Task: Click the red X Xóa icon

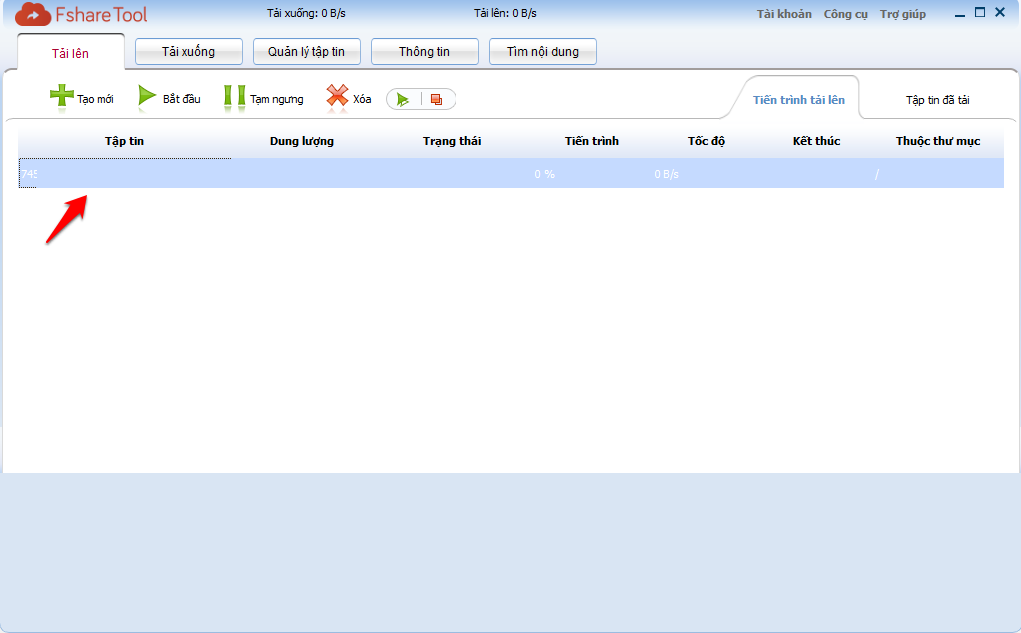Action: tap(337, 97)
